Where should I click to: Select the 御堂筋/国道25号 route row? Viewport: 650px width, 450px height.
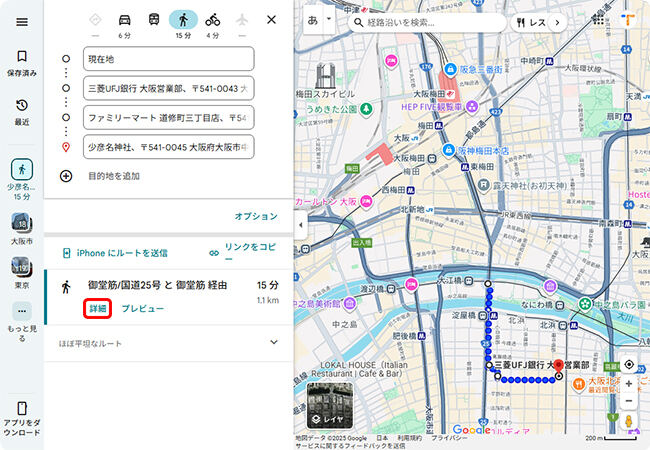pos(168,297)
